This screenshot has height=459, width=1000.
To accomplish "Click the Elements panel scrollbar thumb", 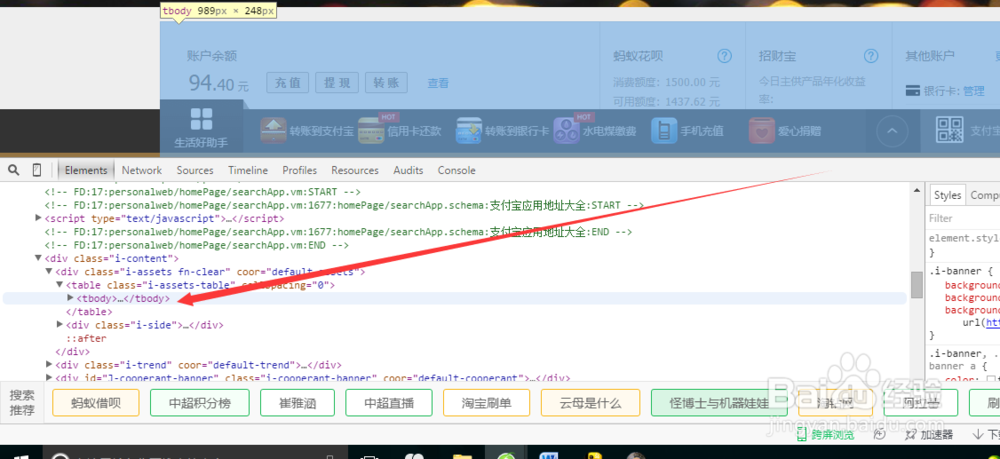I will (x=917, y=284).
